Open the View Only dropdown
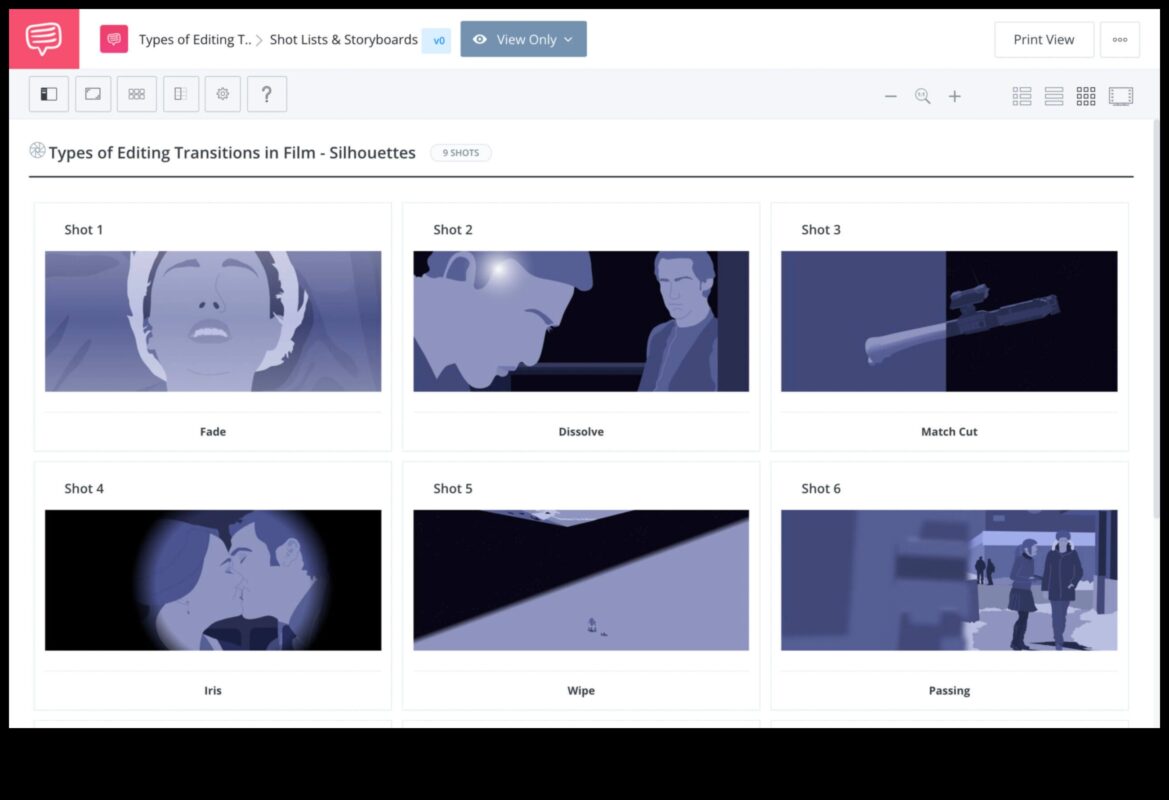1169x800 pixels. pos(523,39)
